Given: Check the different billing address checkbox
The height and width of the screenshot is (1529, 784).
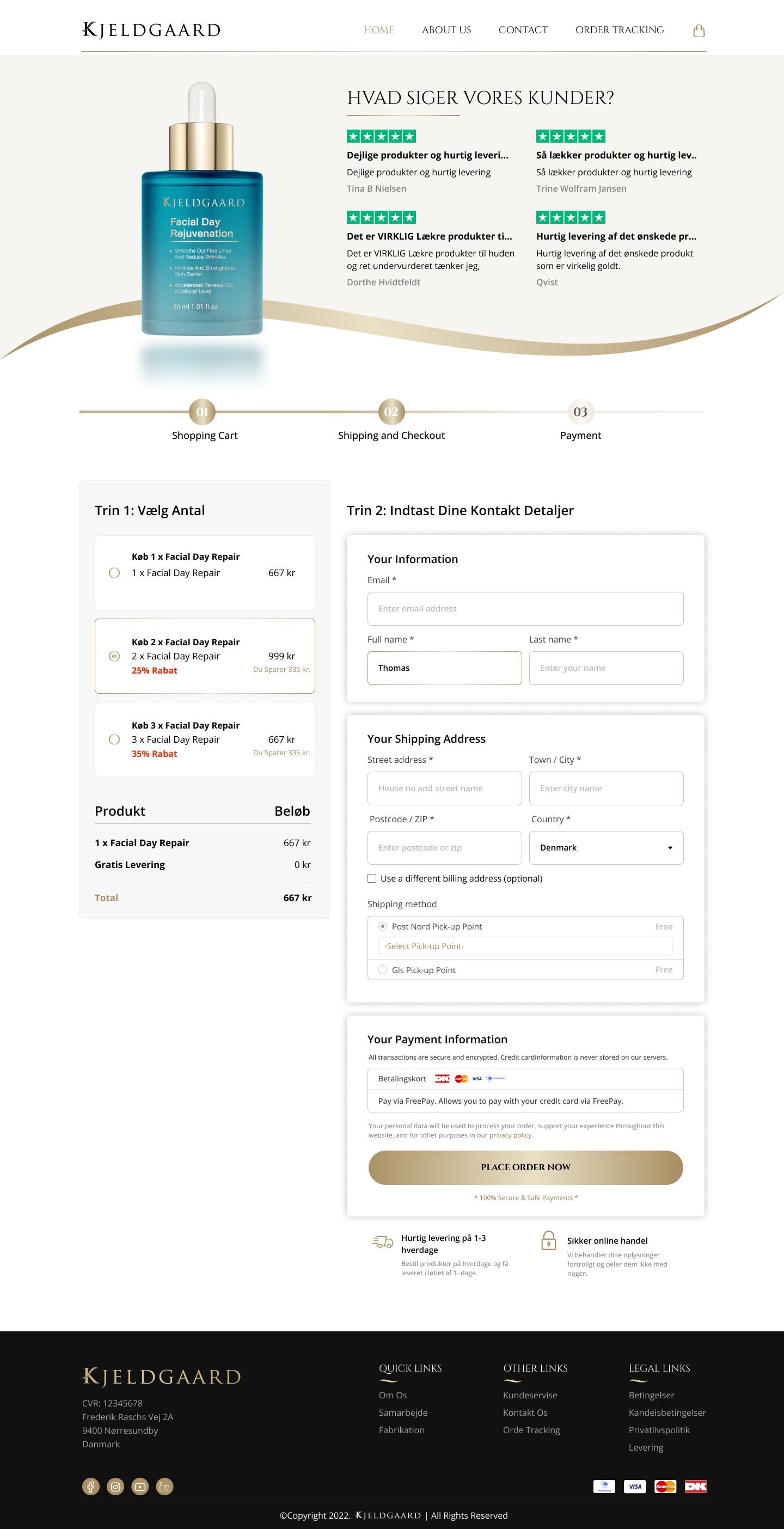Looking at the screenshot, I should coord(372,878).
